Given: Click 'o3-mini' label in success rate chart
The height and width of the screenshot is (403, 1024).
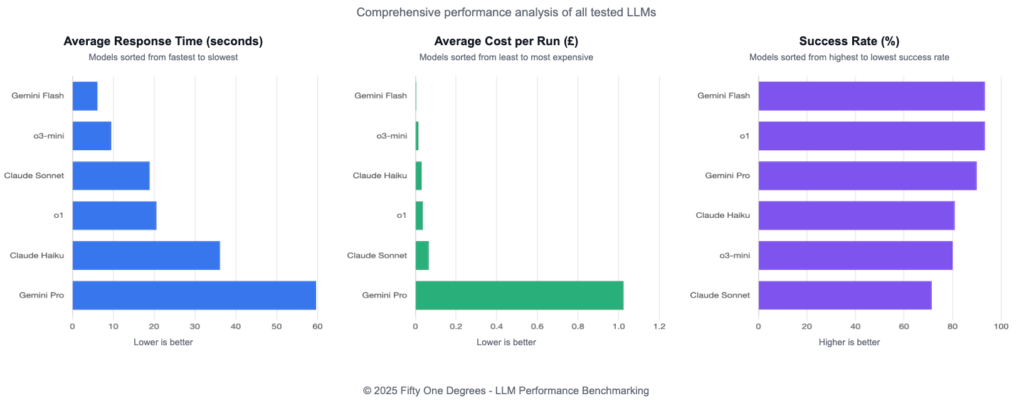Looking at the screenshot, I should 735,255.
